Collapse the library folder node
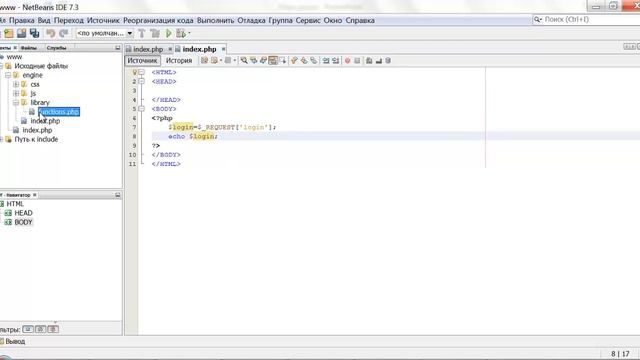Viewport: 640px width, 360px height. click(x=16, y=102)
